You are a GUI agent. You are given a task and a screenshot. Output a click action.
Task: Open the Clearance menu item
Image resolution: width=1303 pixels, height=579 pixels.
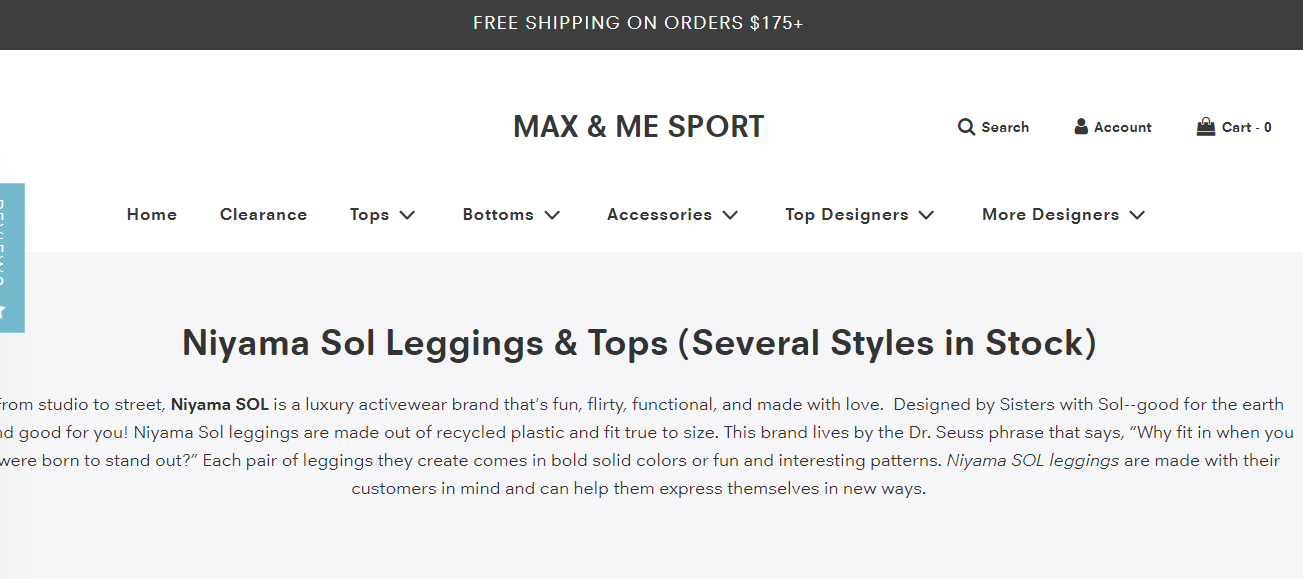coord(263,215)
